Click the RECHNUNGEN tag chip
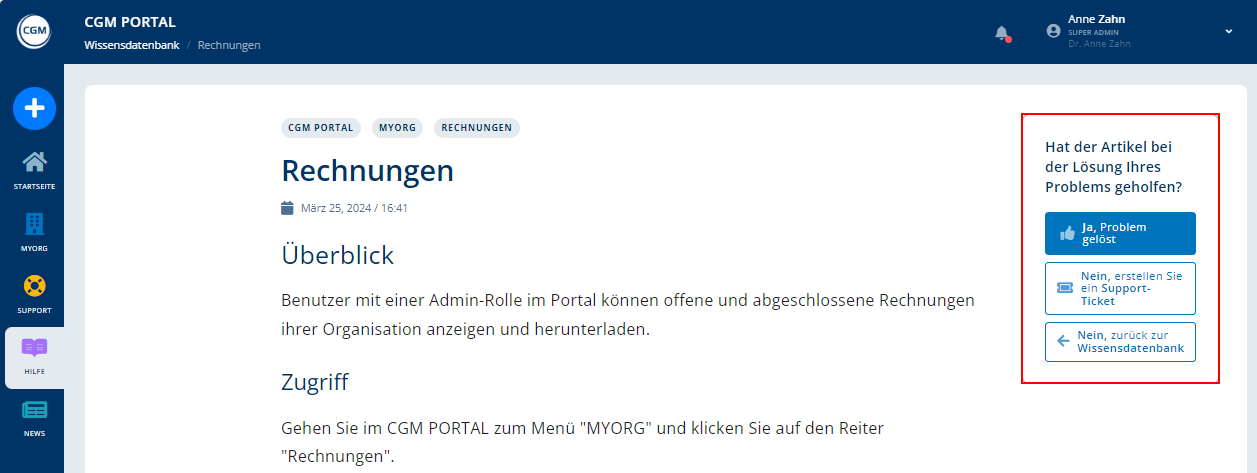Image resolution: width=1257 pixels, height=473 pixels. point(477,128)
